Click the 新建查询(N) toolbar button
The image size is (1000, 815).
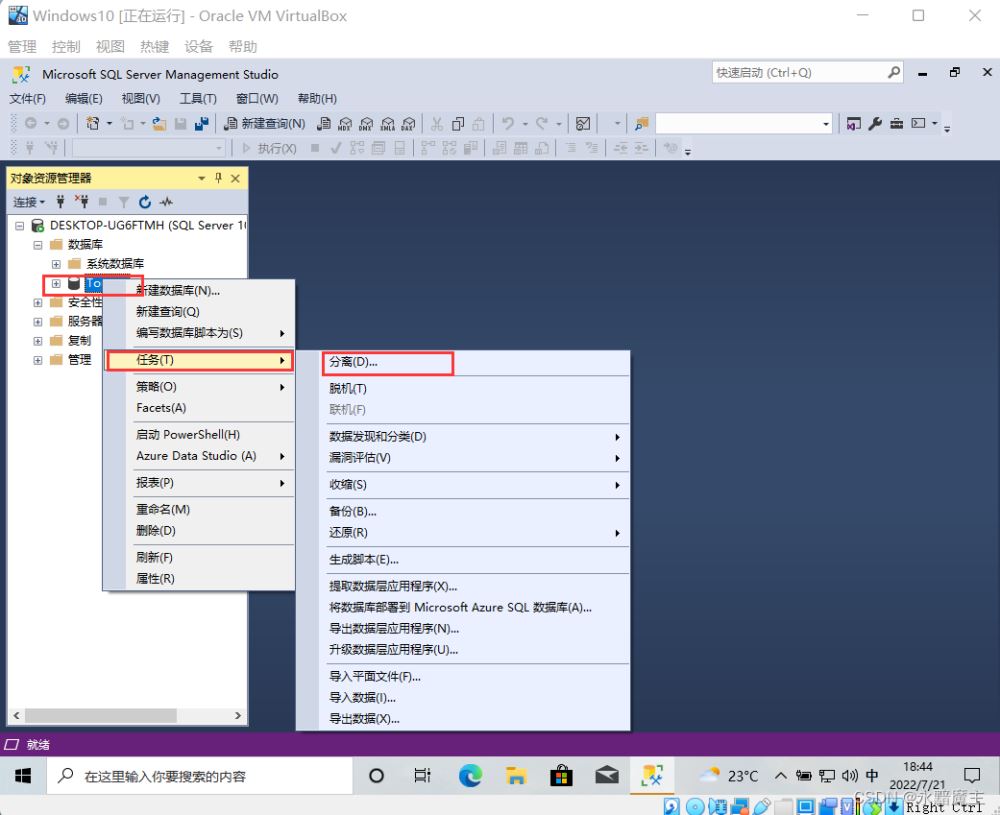point(265,124)
